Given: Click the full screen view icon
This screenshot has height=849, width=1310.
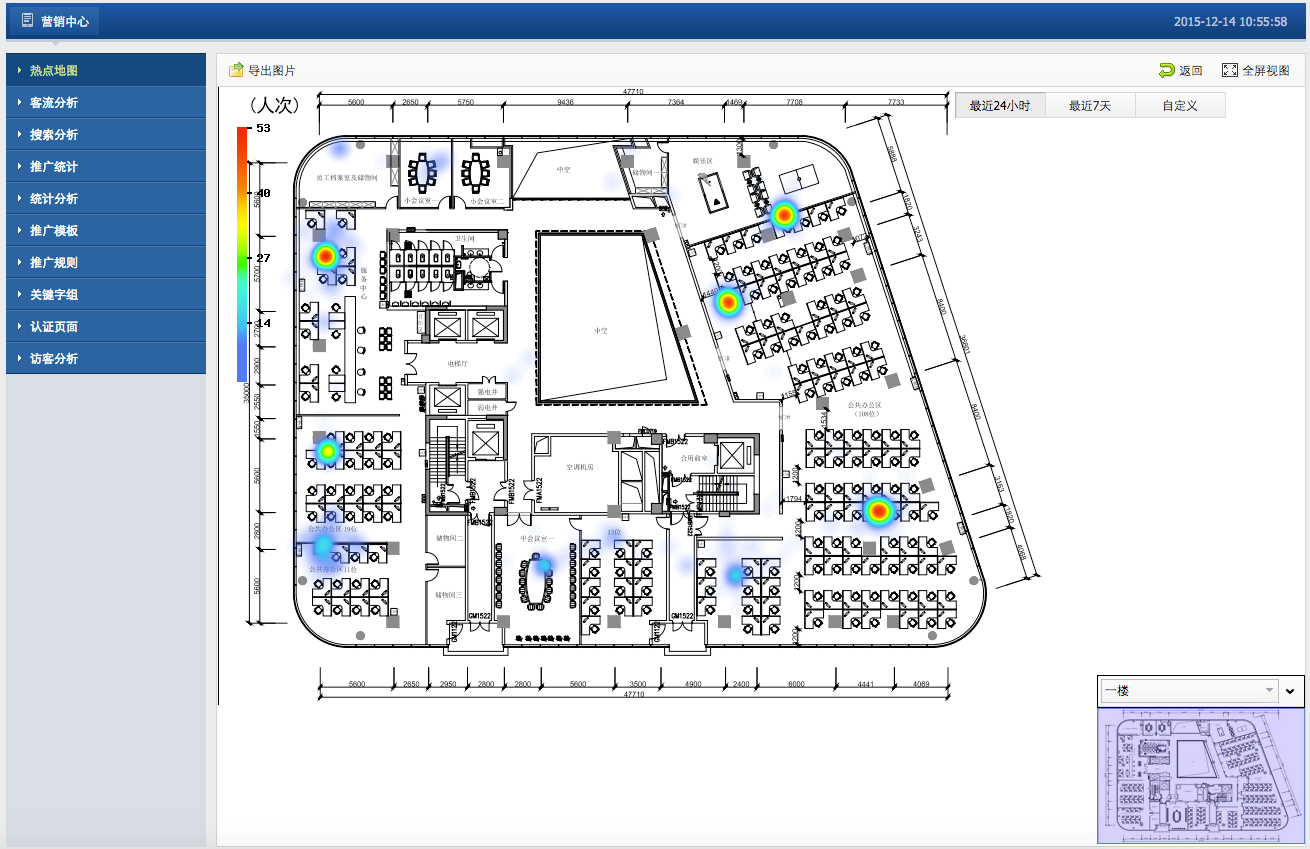Looking at the screenshot, I should pos(1230,70).
